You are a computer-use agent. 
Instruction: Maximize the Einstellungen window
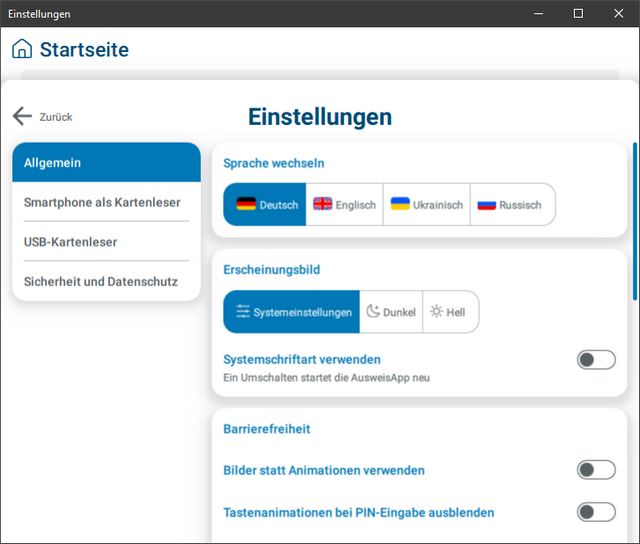pyautogui.click(x=578, y=13)
